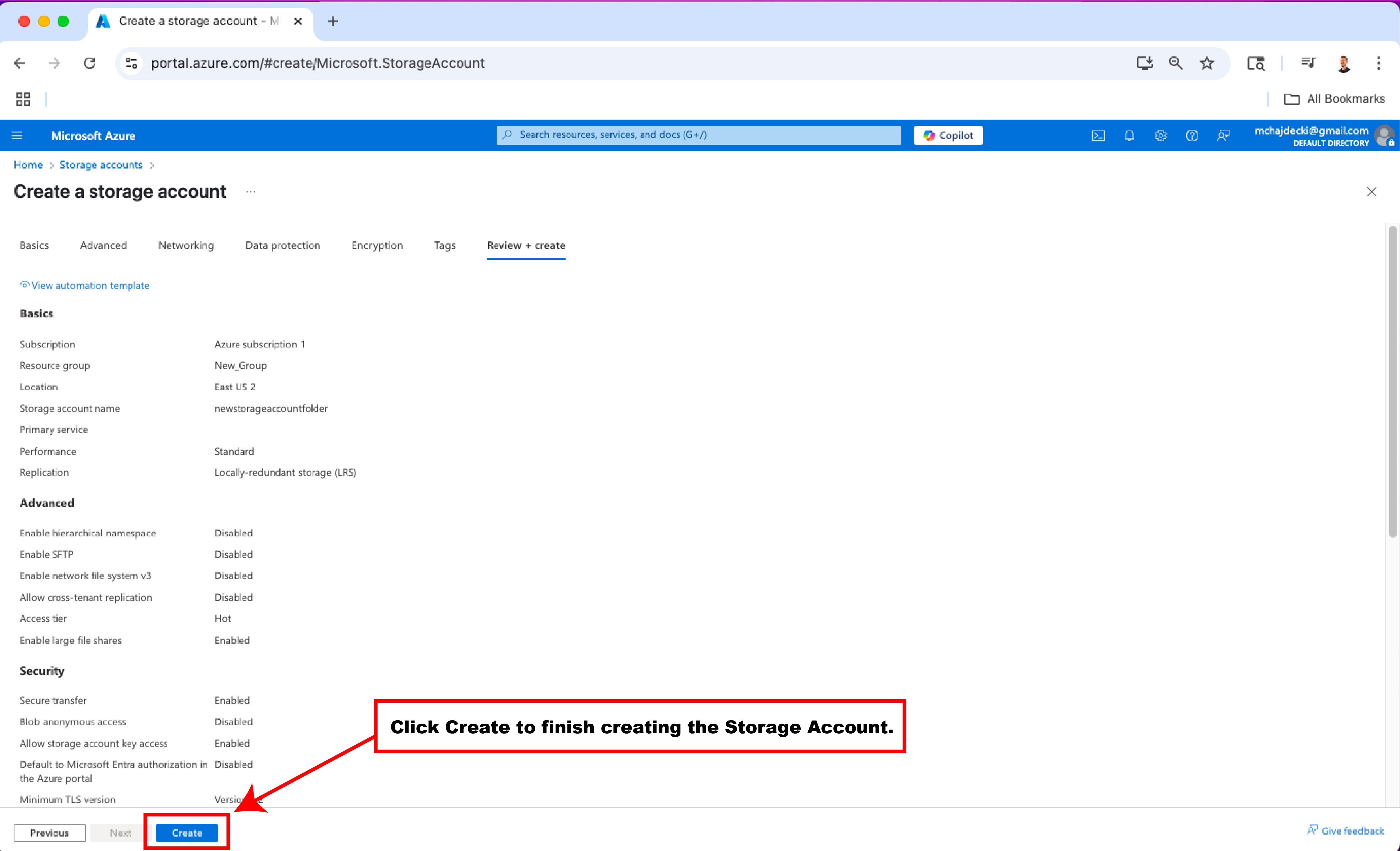The height and width of the screenshot is (851, 1400).
Task: Click the Azure search resources field
Action: coord(699,135)
